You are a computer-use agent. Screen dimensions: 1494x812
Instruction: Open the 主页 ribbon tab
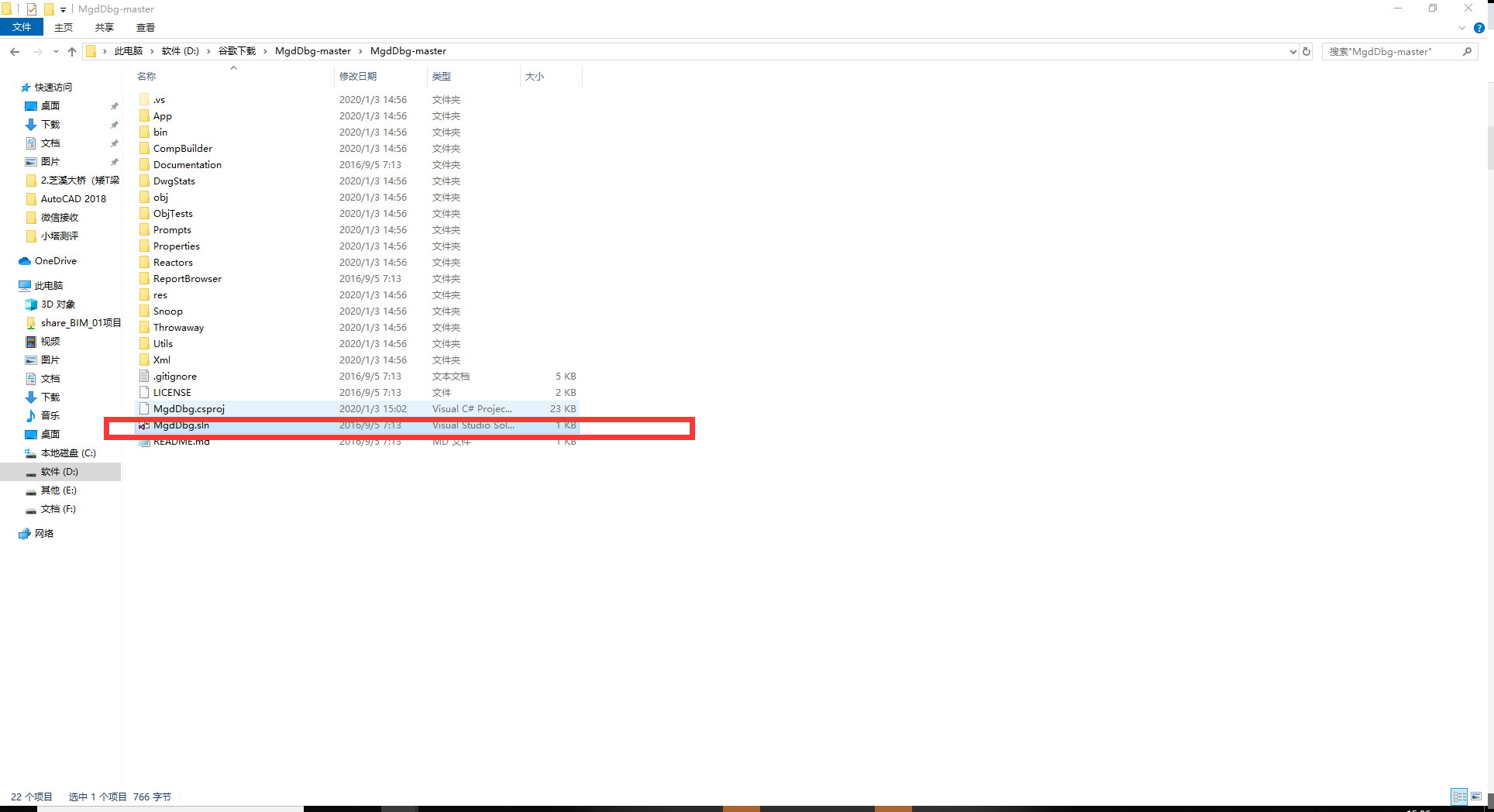[x=64, y=27]
